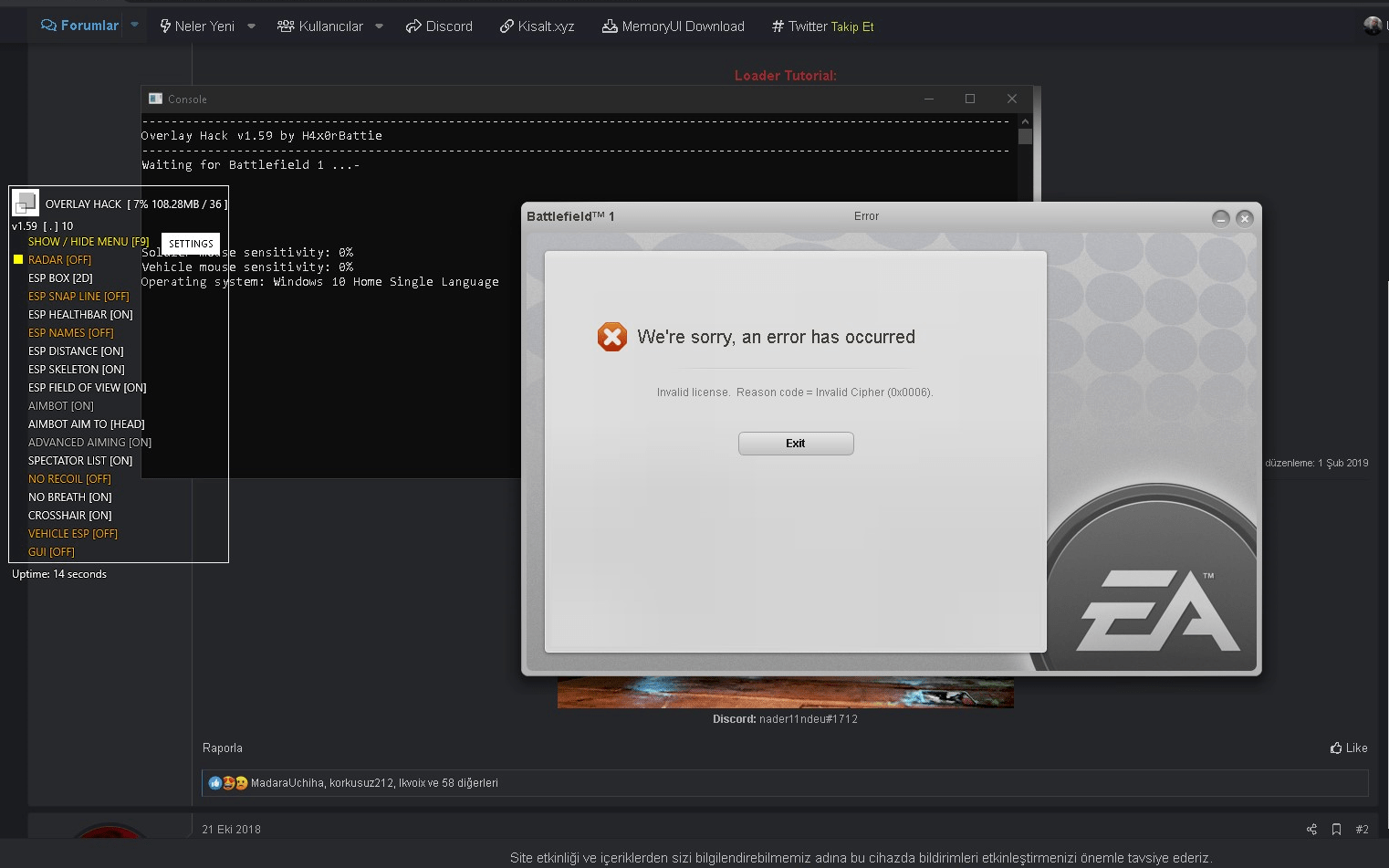Toggle SPECTATOR LIST [ON]
The image size is (1389, 868).
80,461
